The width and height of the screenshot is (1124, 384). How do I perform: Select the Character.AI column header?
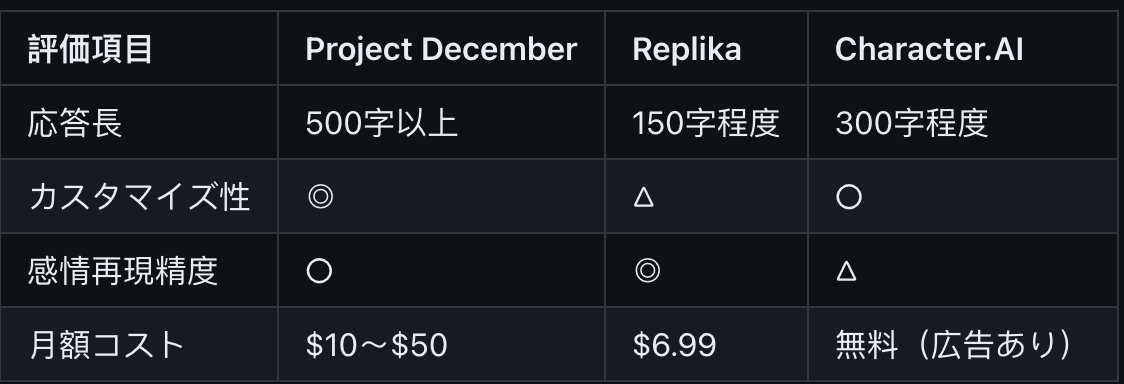[x=929, y=49]
